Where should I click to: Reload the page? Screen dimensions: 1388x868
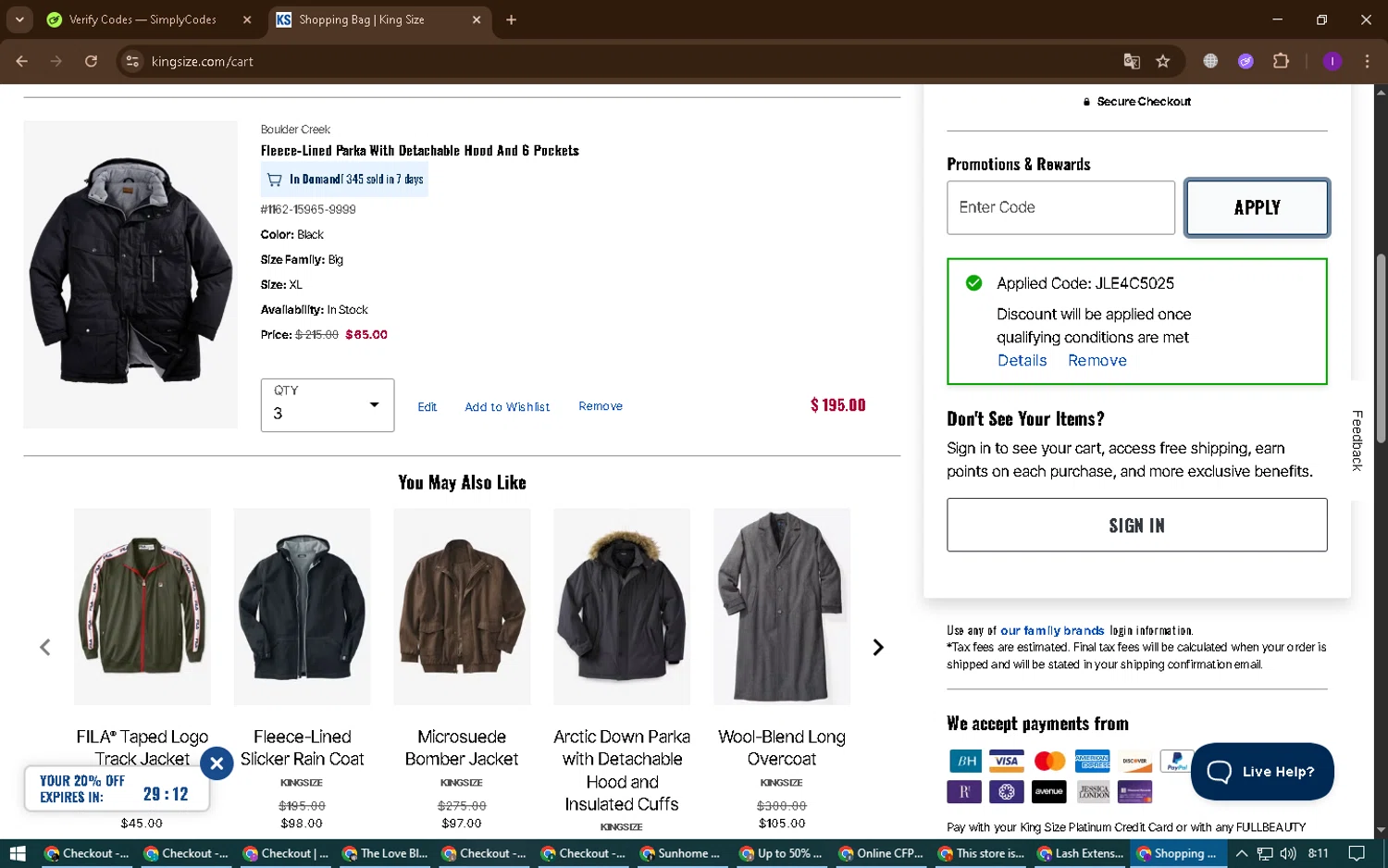tap(91, 61)
